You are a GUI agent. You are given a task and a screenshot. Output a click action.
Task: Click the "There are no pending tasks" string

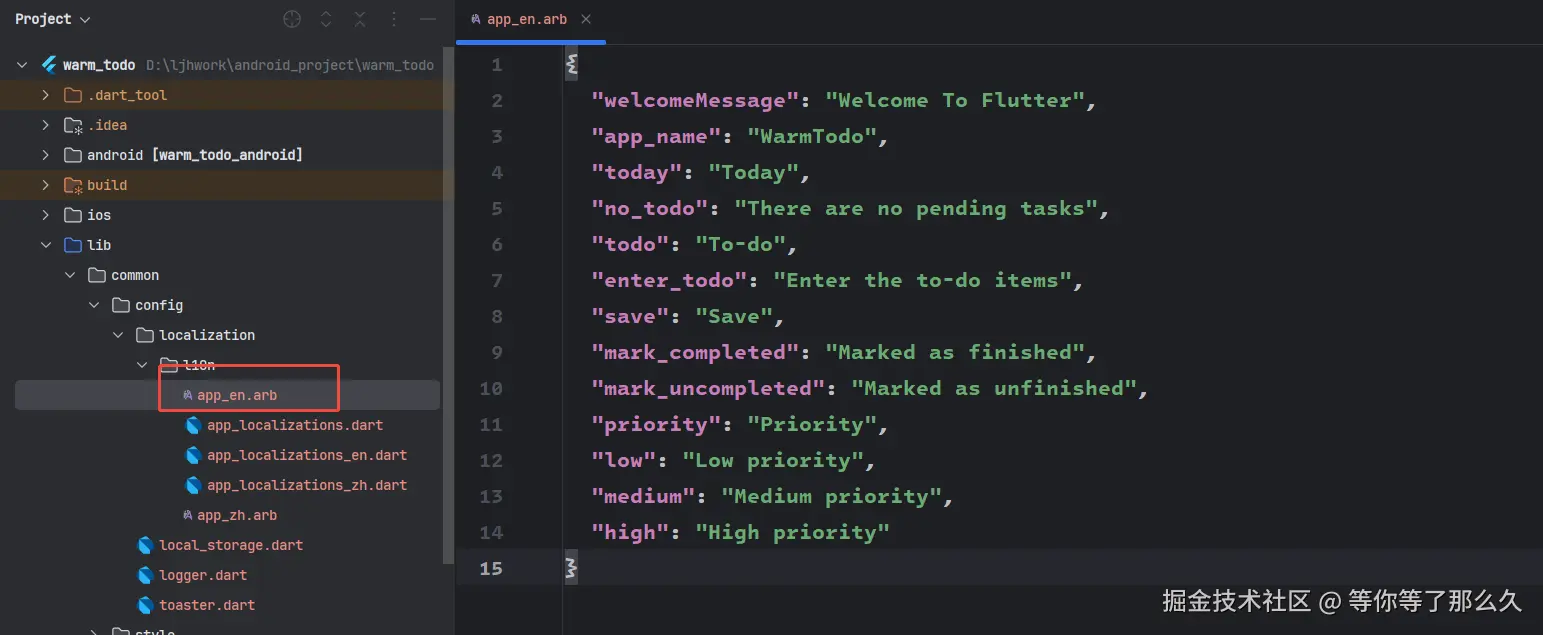pyautogui.click(x=916, y=209)
